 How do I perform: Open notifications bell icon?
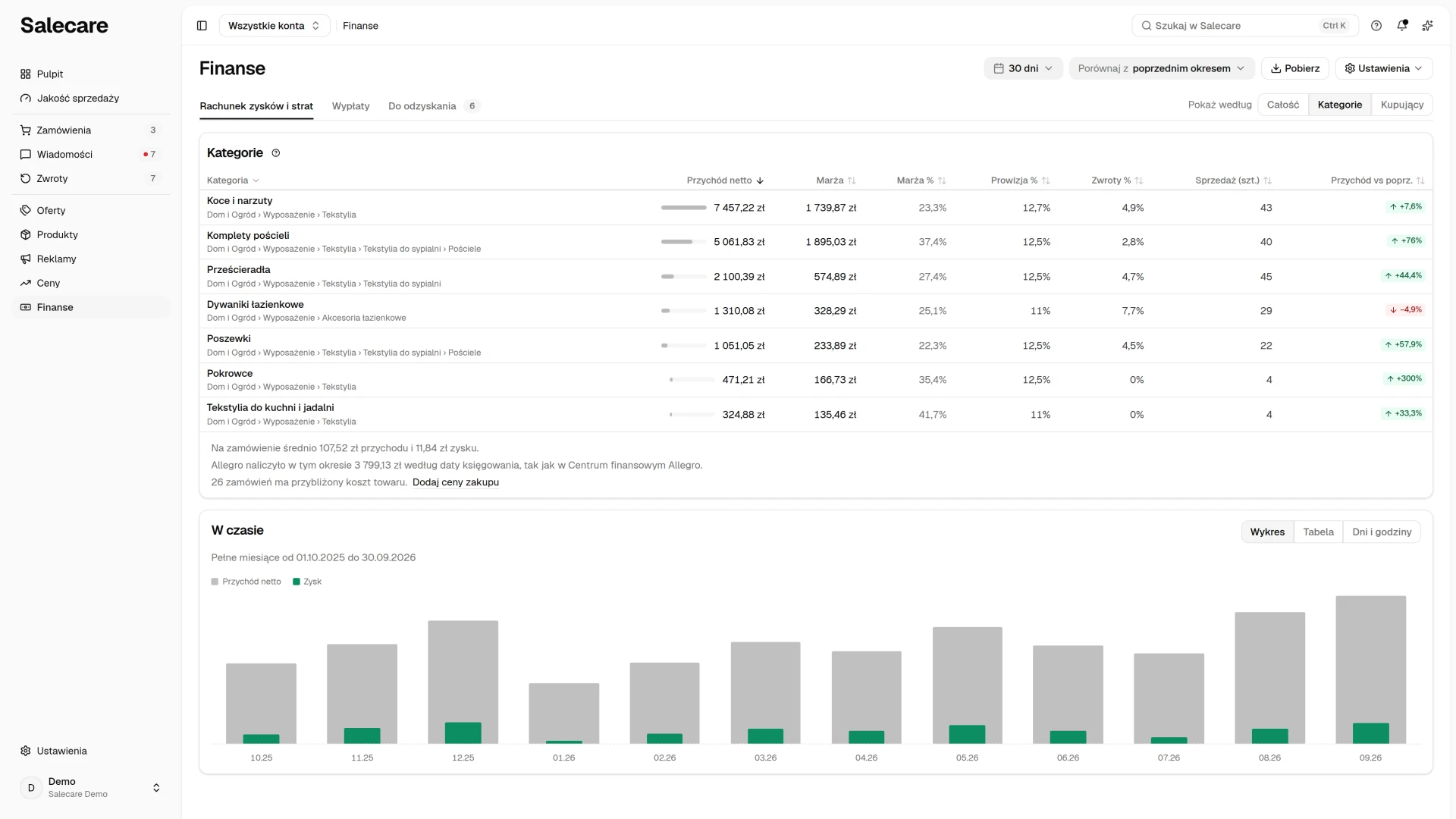point(1402,26)
